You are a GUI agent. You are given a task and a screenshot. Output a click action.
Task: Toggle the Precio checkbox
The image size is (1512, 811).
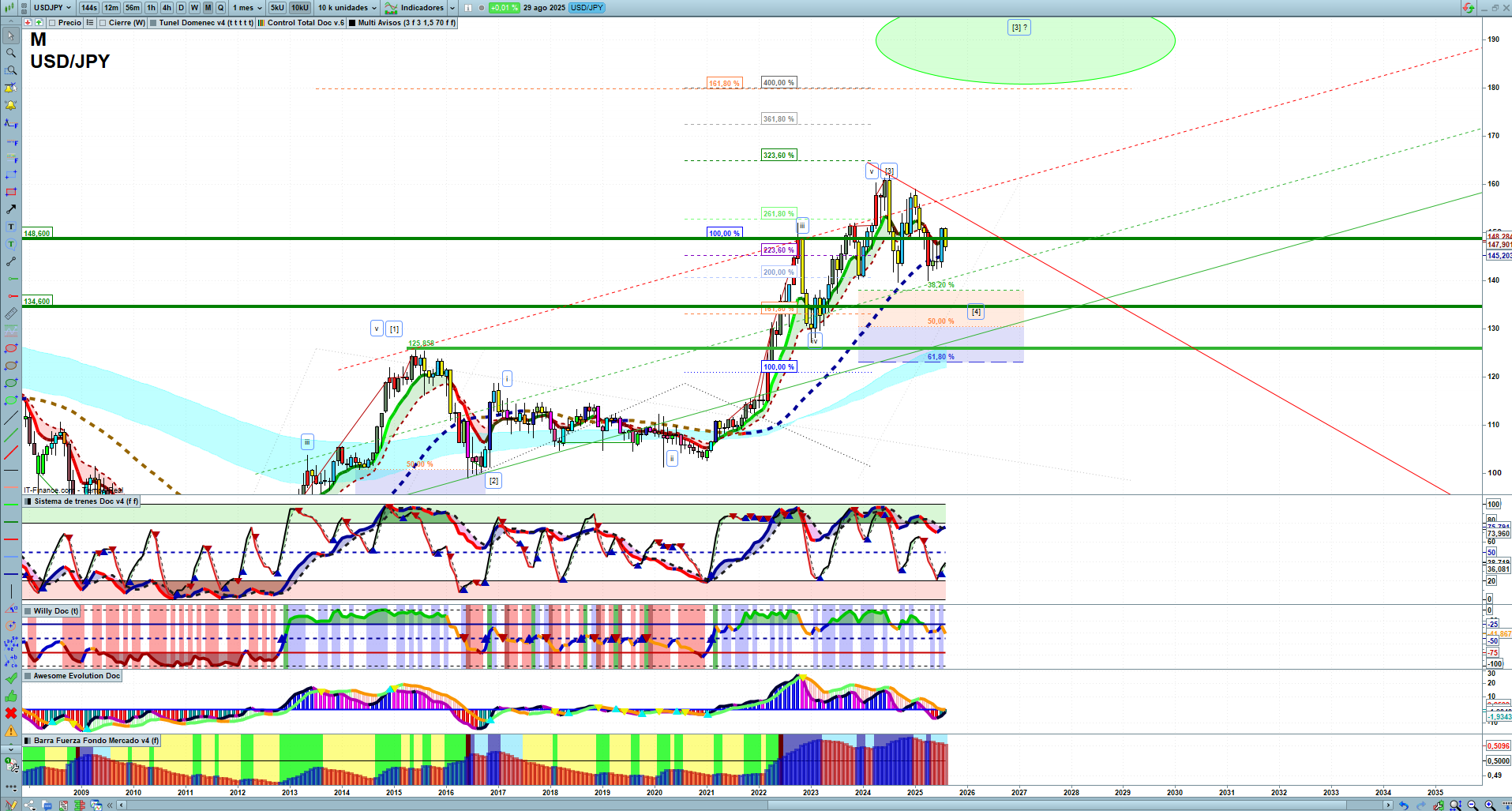[52, 23]
